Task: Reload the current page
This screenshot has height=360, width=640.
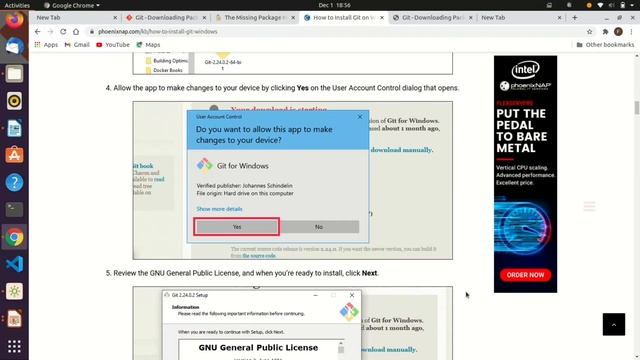Action: (63, 31)
